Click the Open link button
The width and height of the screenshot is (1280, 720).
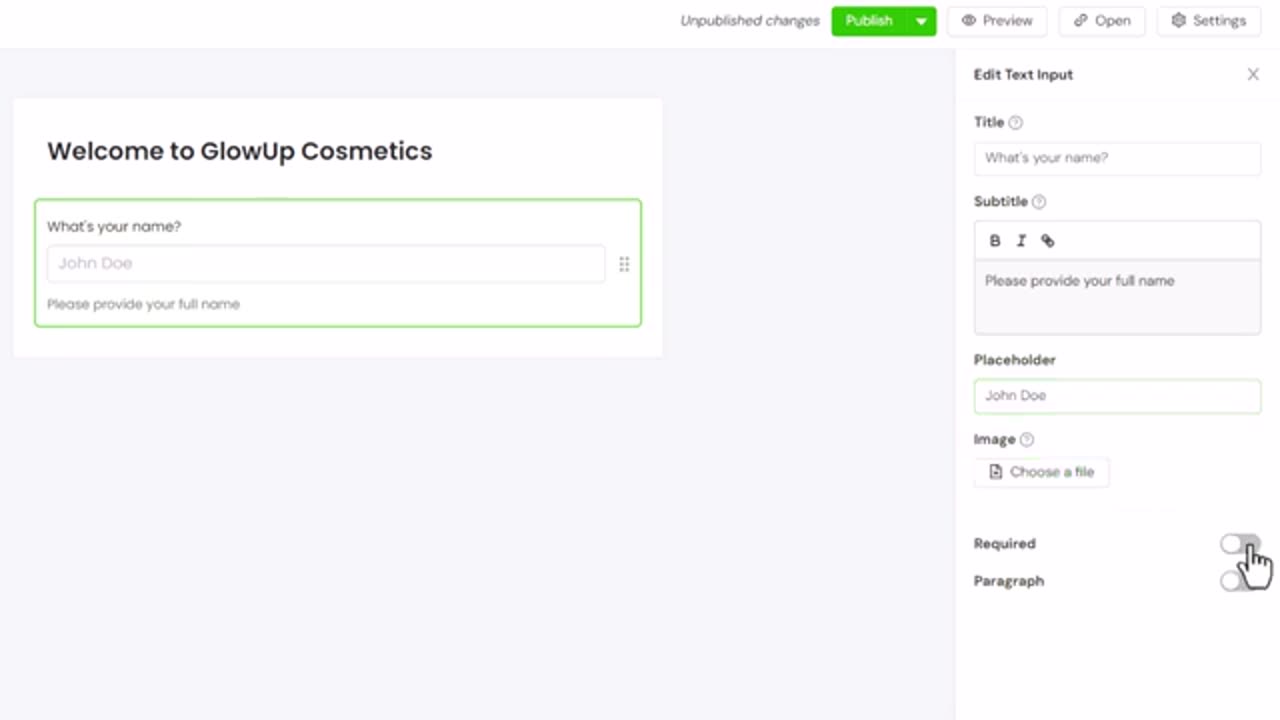[x=1102, y=21]
